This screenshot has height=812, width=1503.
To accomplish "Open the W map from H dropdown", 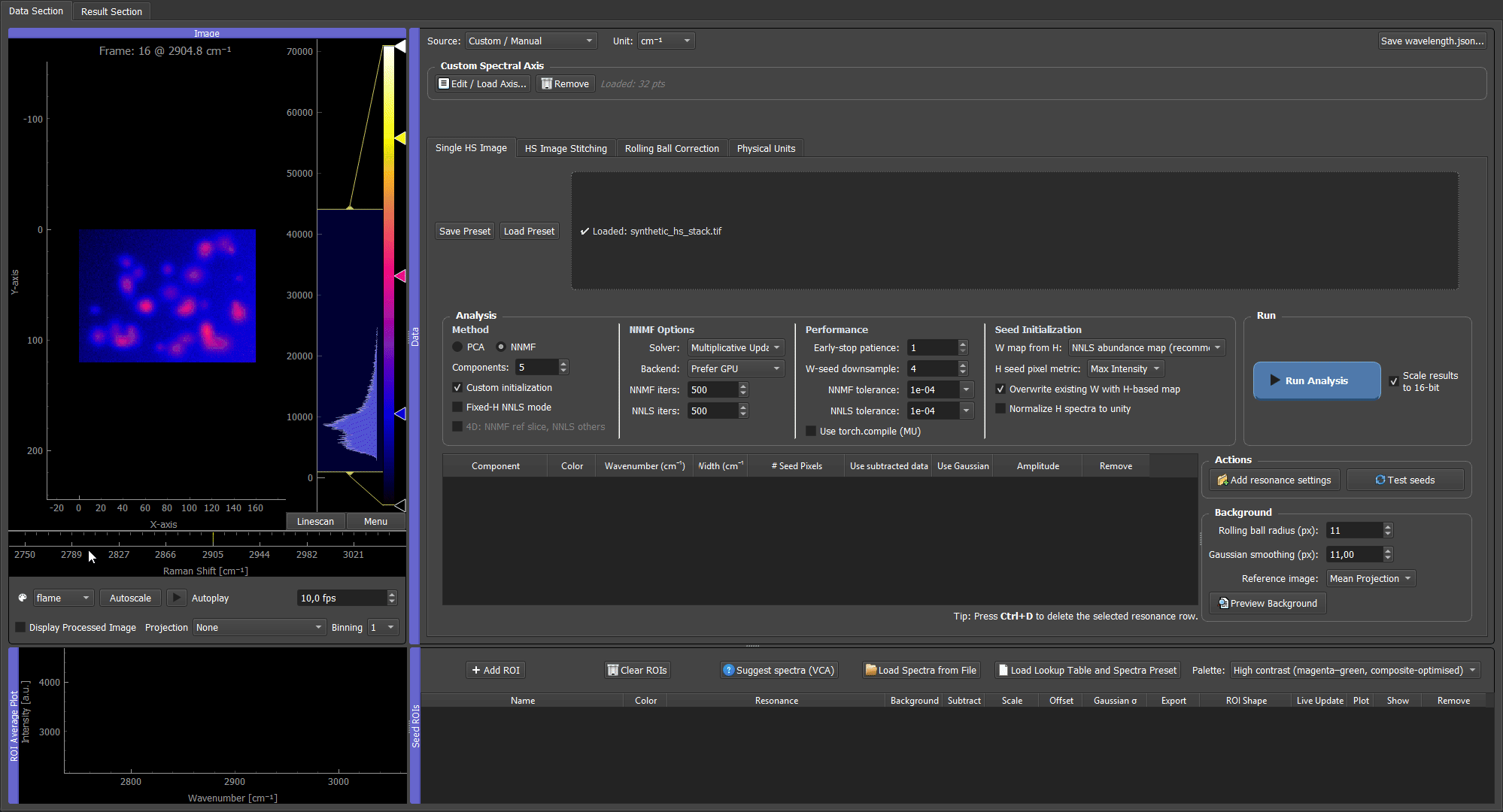I will (1146, 347).
